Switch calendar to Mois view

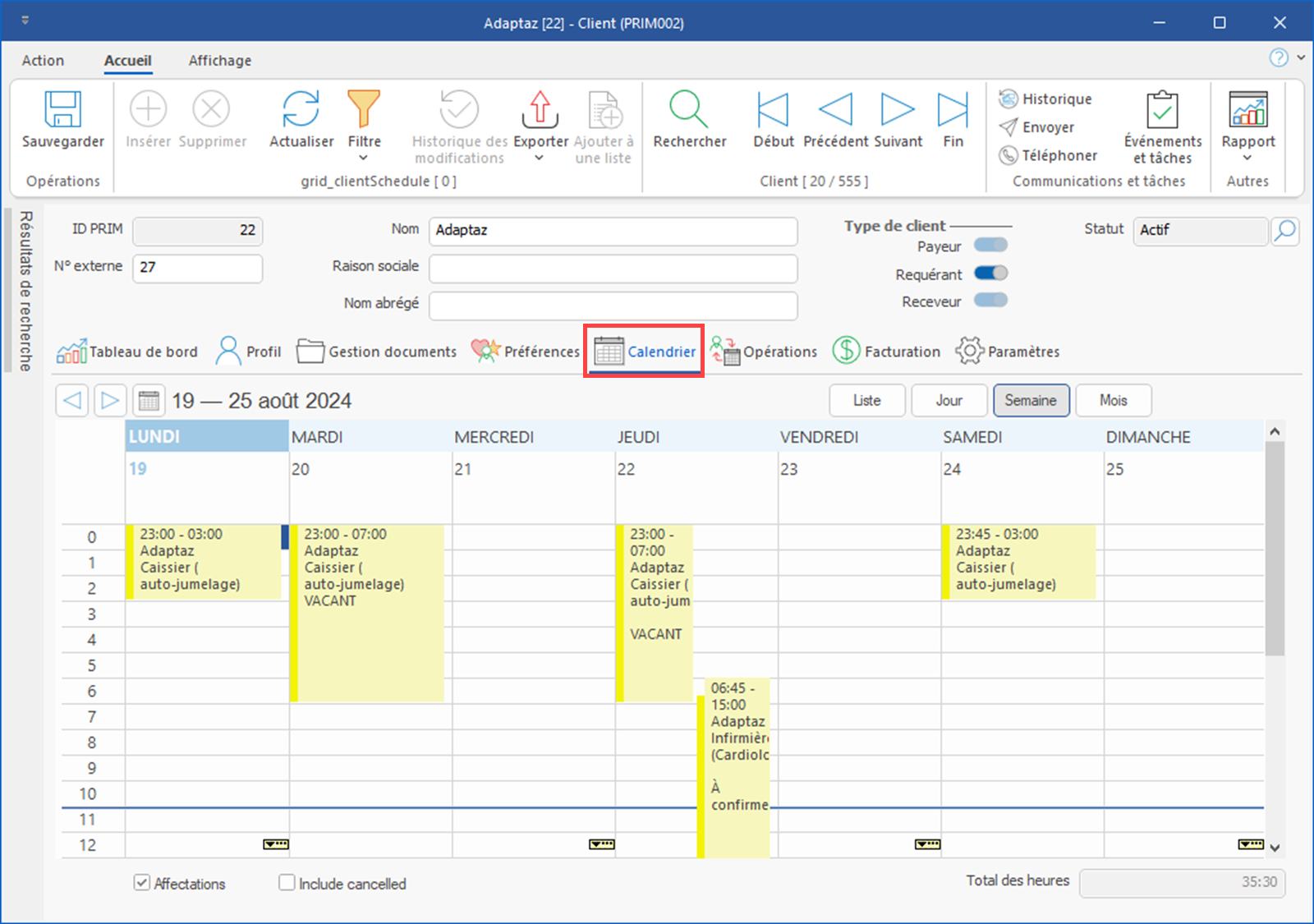click(x=1113, y=401)
